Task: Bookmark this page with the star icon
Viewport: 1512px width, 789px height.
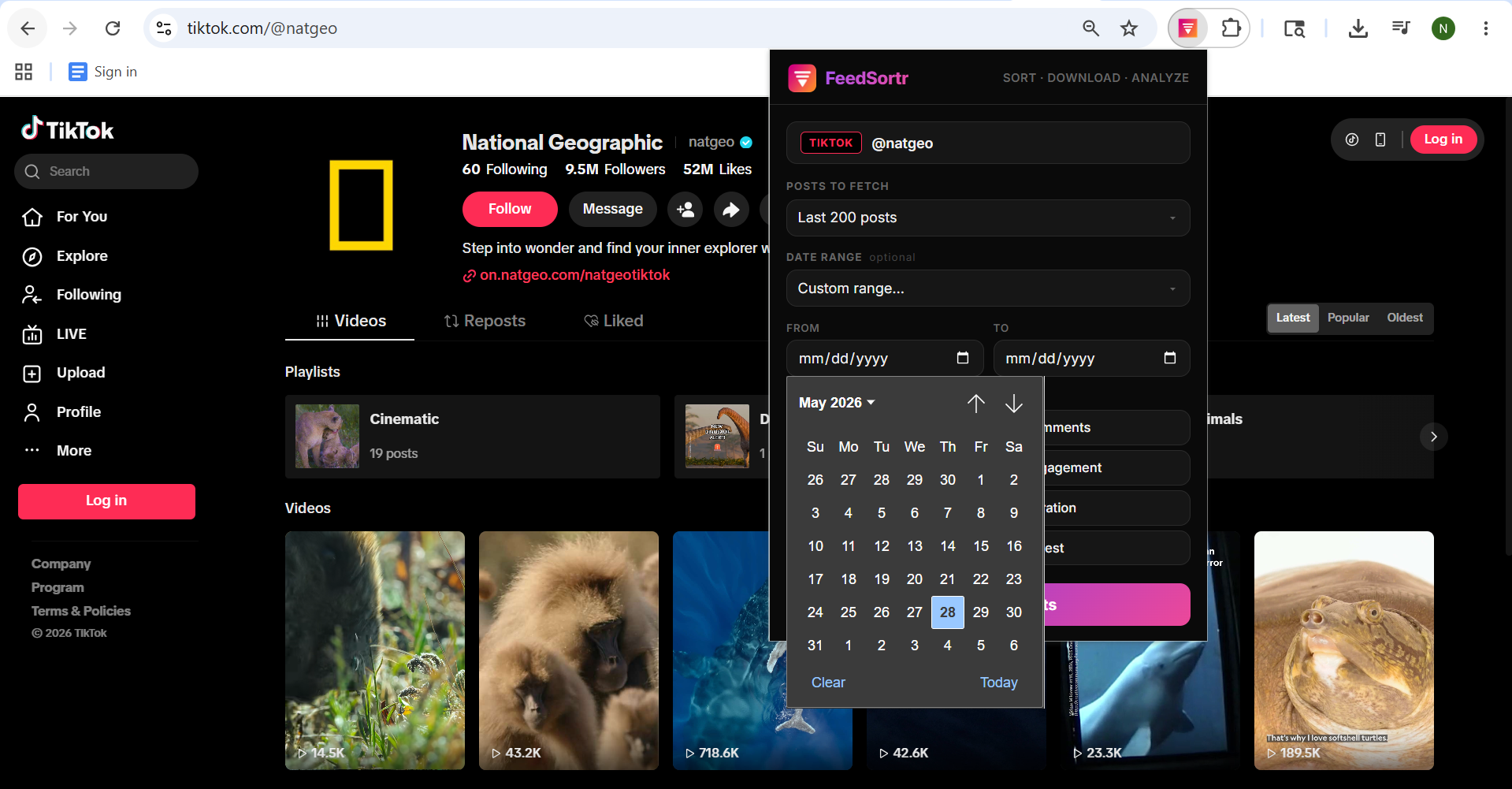Action: pyautogui.click(x=1129, y=28)
